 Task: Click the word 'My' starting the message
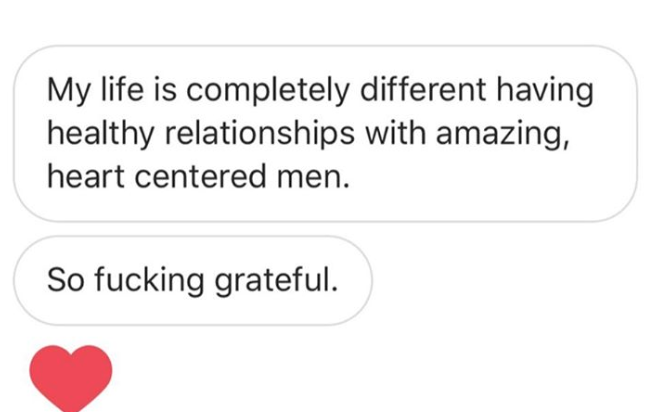tap(69, 91)
